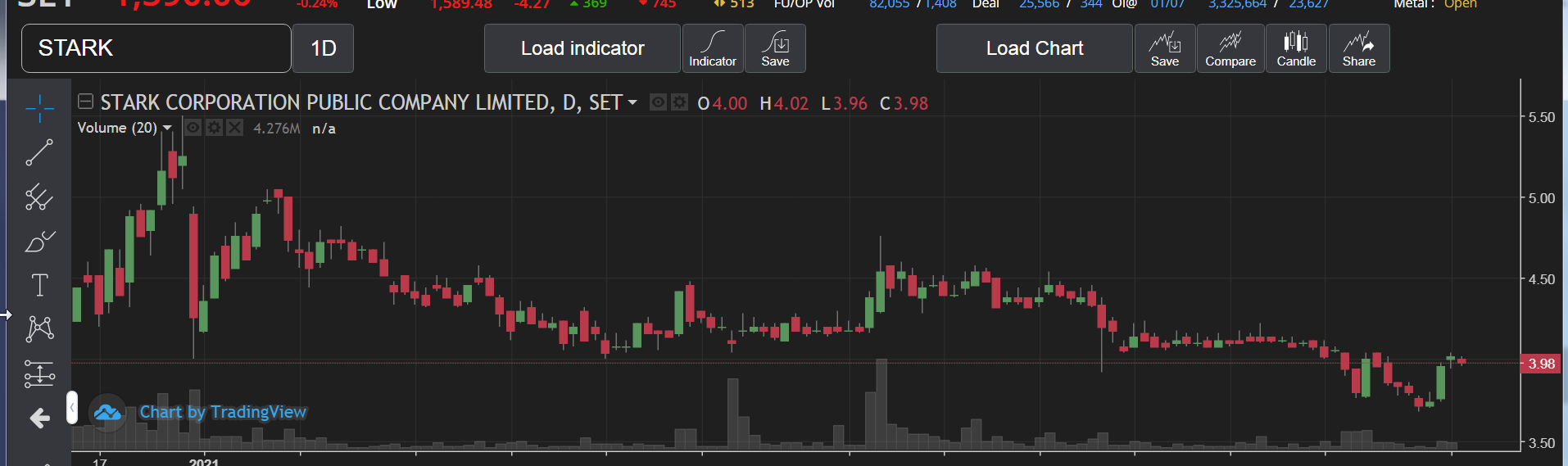The height and width of the screenshot is (466, 1568).
Task: Click the Load indicator button
Action: click(x=582, y=48)
